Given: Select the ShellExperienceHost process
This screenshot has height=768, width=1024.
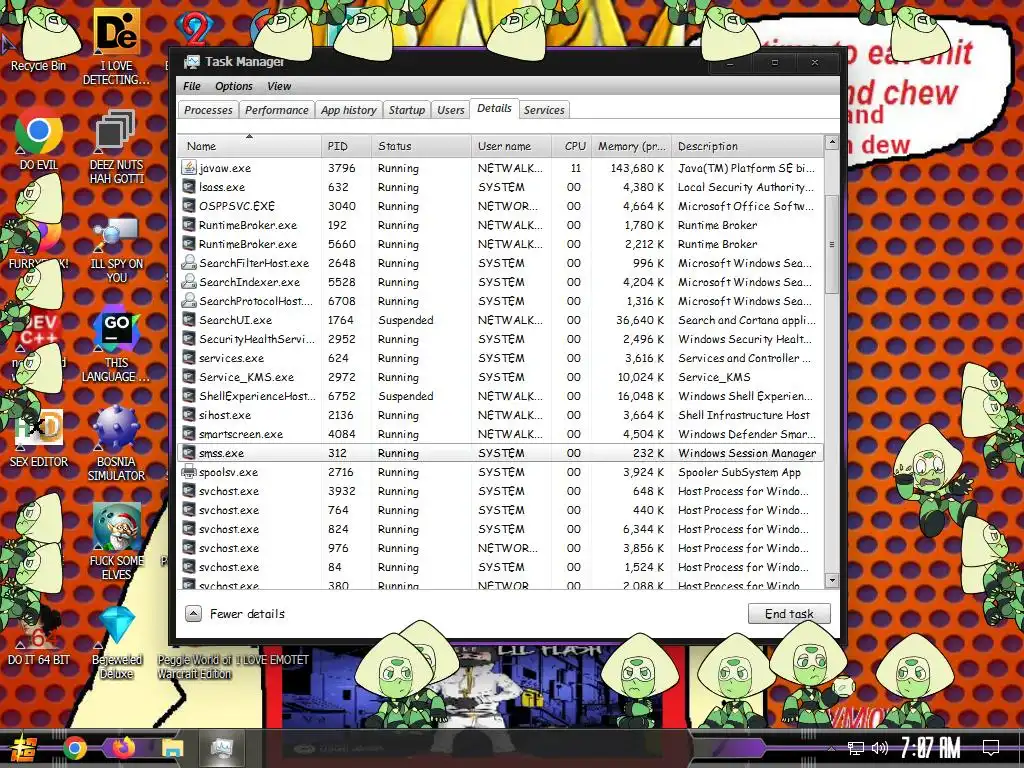Looking at the screenshot, I should point(500,396).
